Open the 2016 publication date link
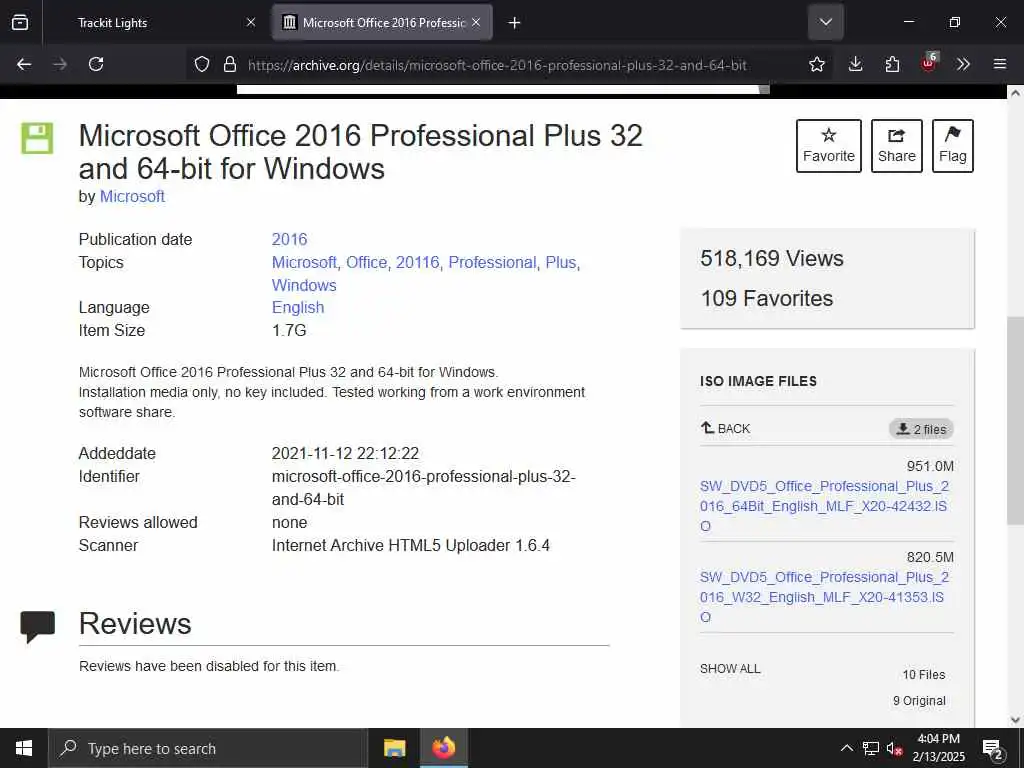 point(289,239)
